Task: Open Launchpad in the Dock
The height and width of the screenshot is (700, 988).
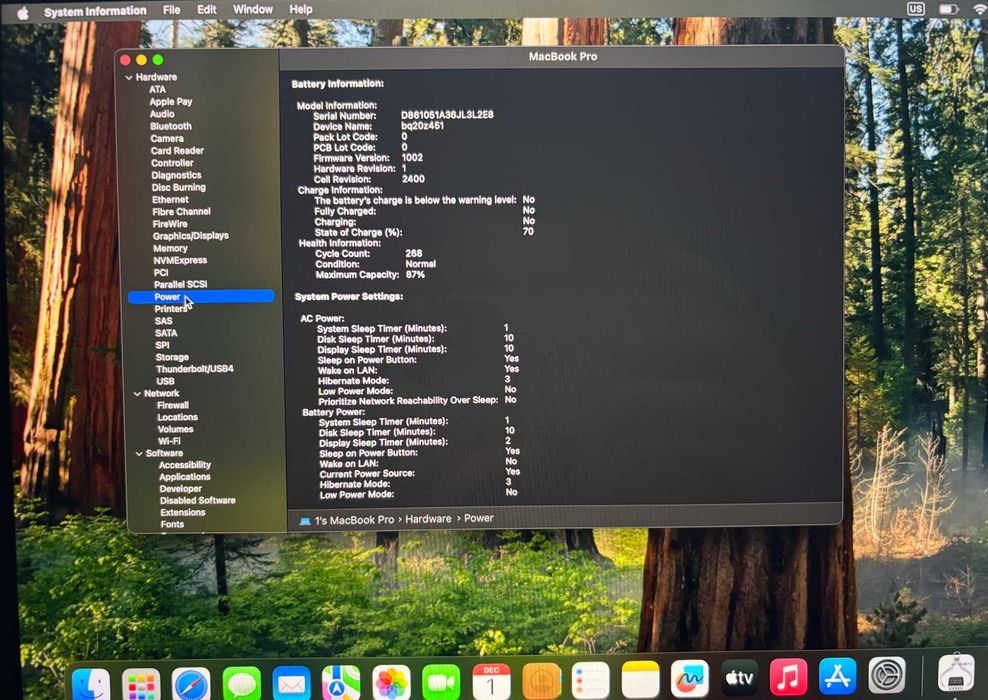Action: [141, 684]
